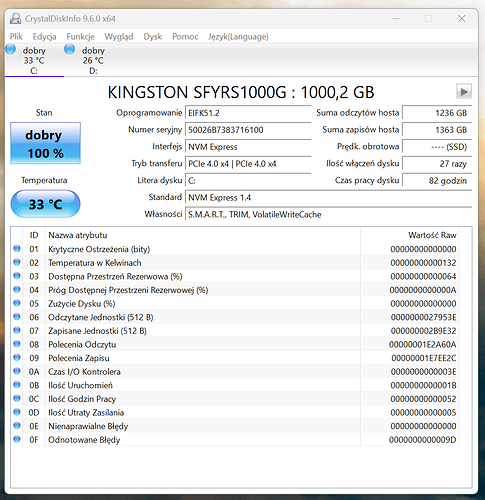Select row Próg Dostępnej Przestrzeni Rezerwowej (%)
Image resolution: width=485 pixels, height=500 pixels.
tap(235, 290)
